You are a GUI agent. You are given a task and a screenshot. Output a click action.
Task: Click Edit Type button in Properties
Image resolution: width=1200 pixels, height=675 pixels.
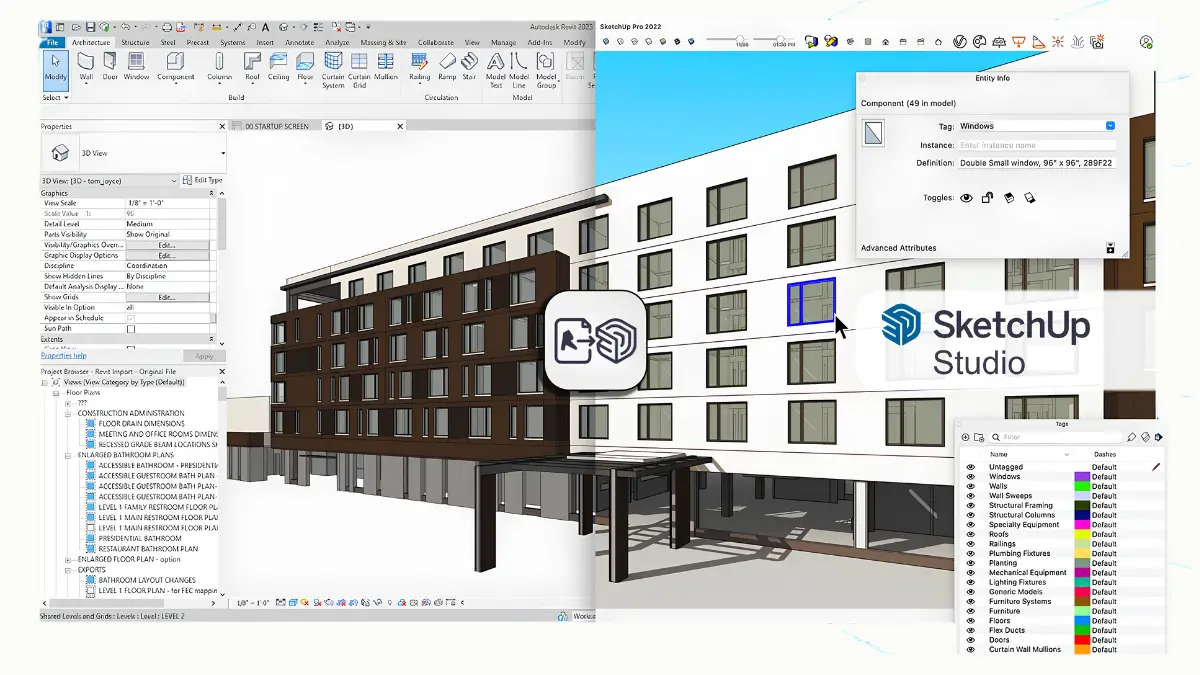(x=204, y=180)
